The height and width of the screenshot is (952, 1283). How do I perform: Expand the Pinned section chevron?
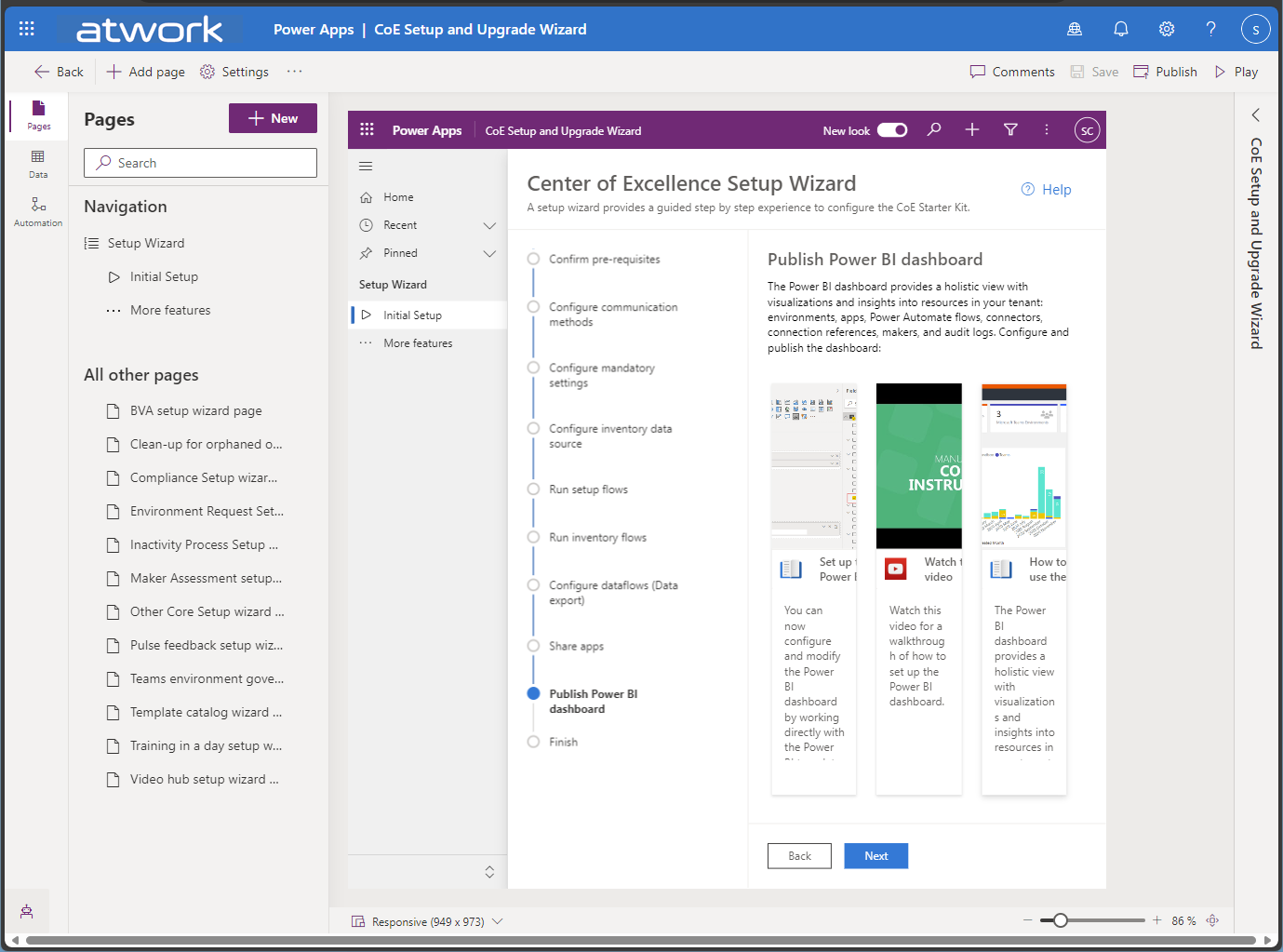[489, 253]
